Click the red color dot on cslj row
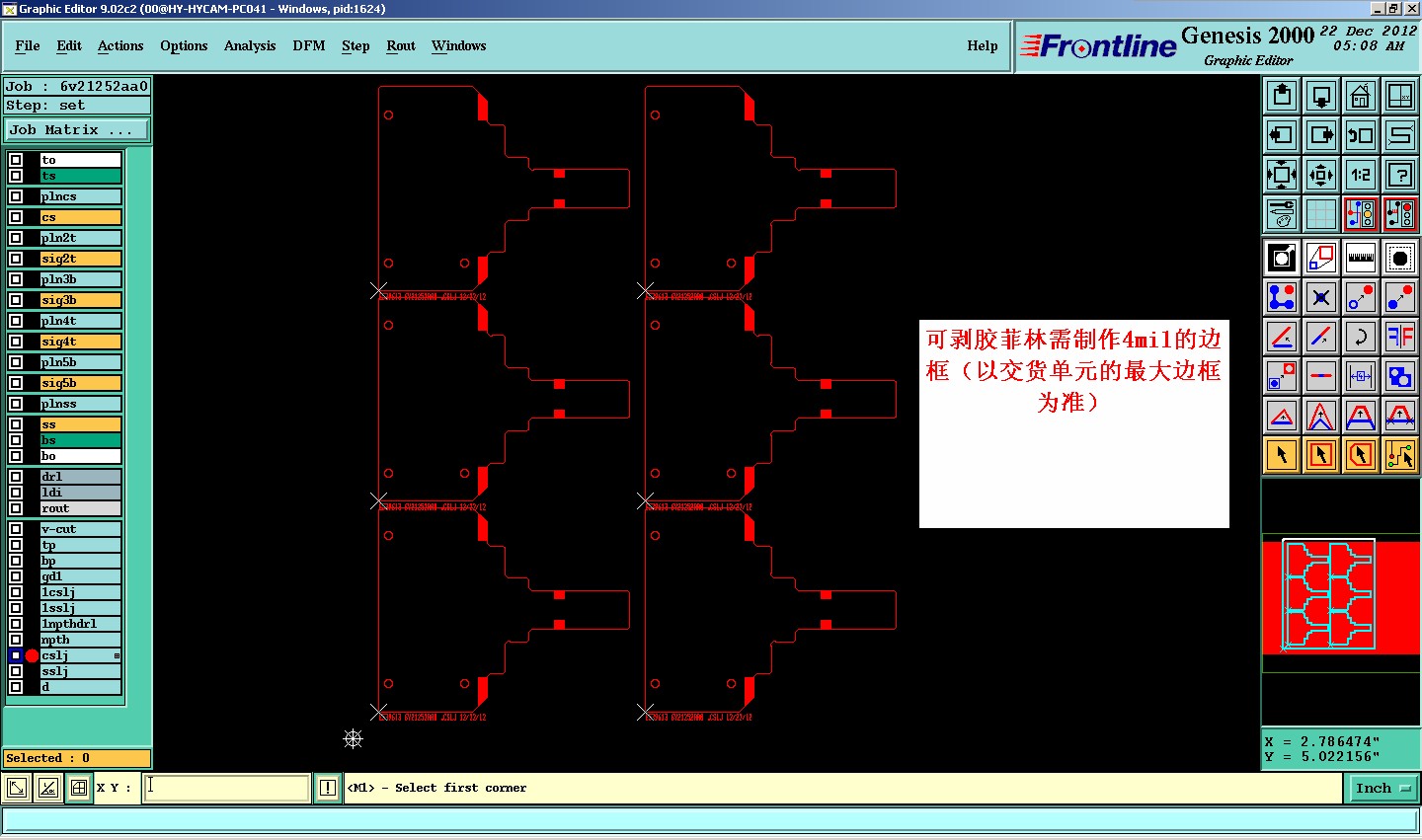The image size is (1422, 840). pyautogui.click(x=32, y=655)
